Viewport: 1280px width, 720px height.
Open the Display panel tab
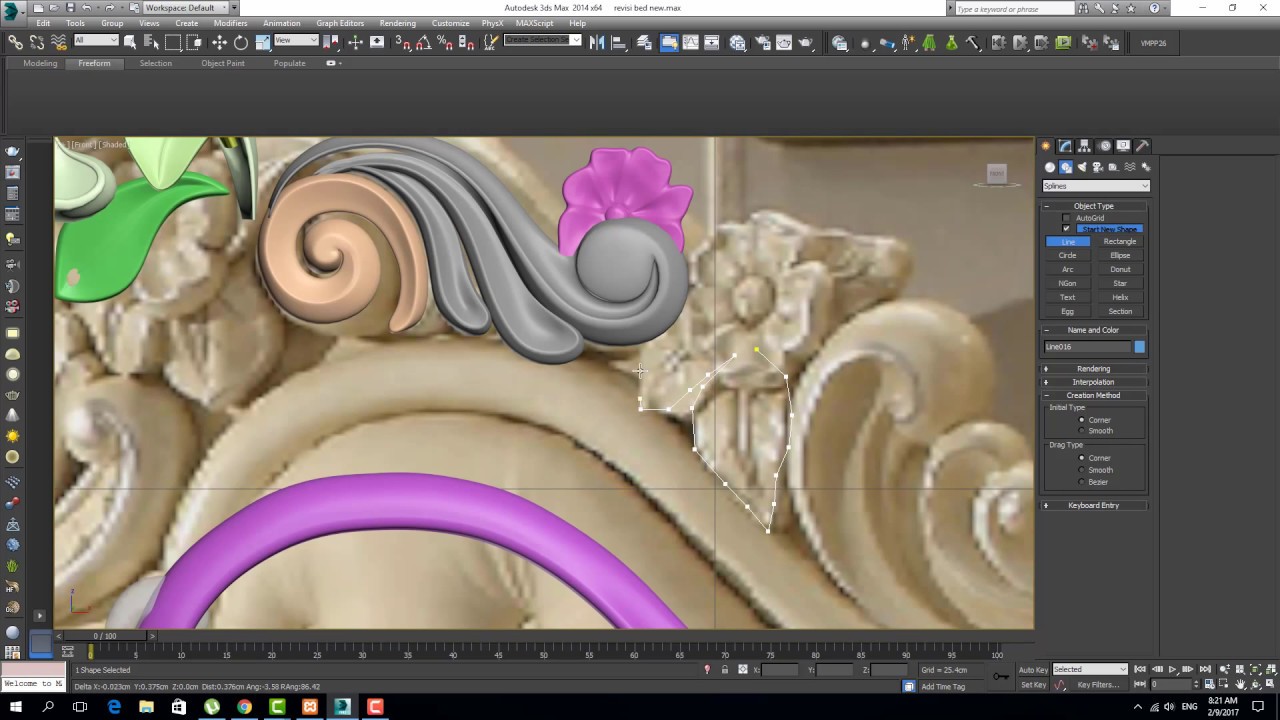[x=1123, y=146]
